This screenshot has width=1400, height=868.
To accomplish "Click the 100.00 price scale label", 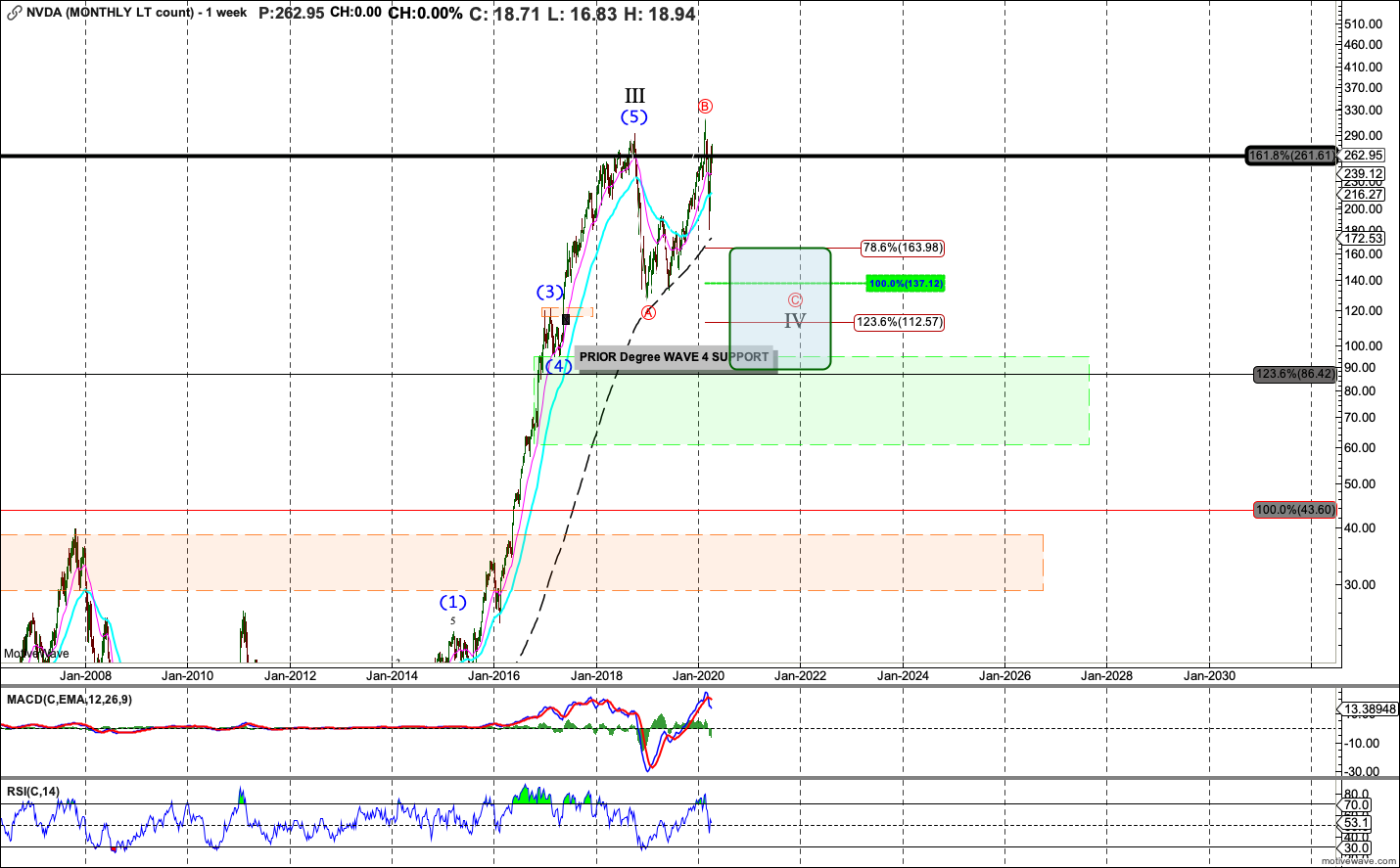I will (1363, 345).
